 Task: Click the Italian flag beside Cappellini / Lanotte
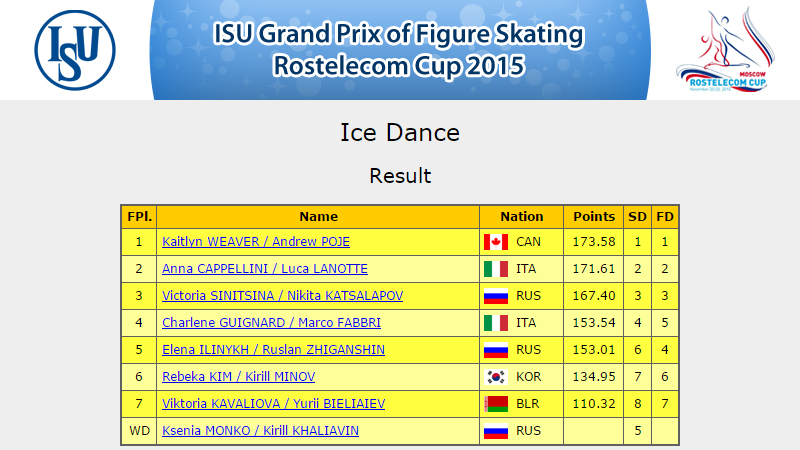click(x=496, y=269)
